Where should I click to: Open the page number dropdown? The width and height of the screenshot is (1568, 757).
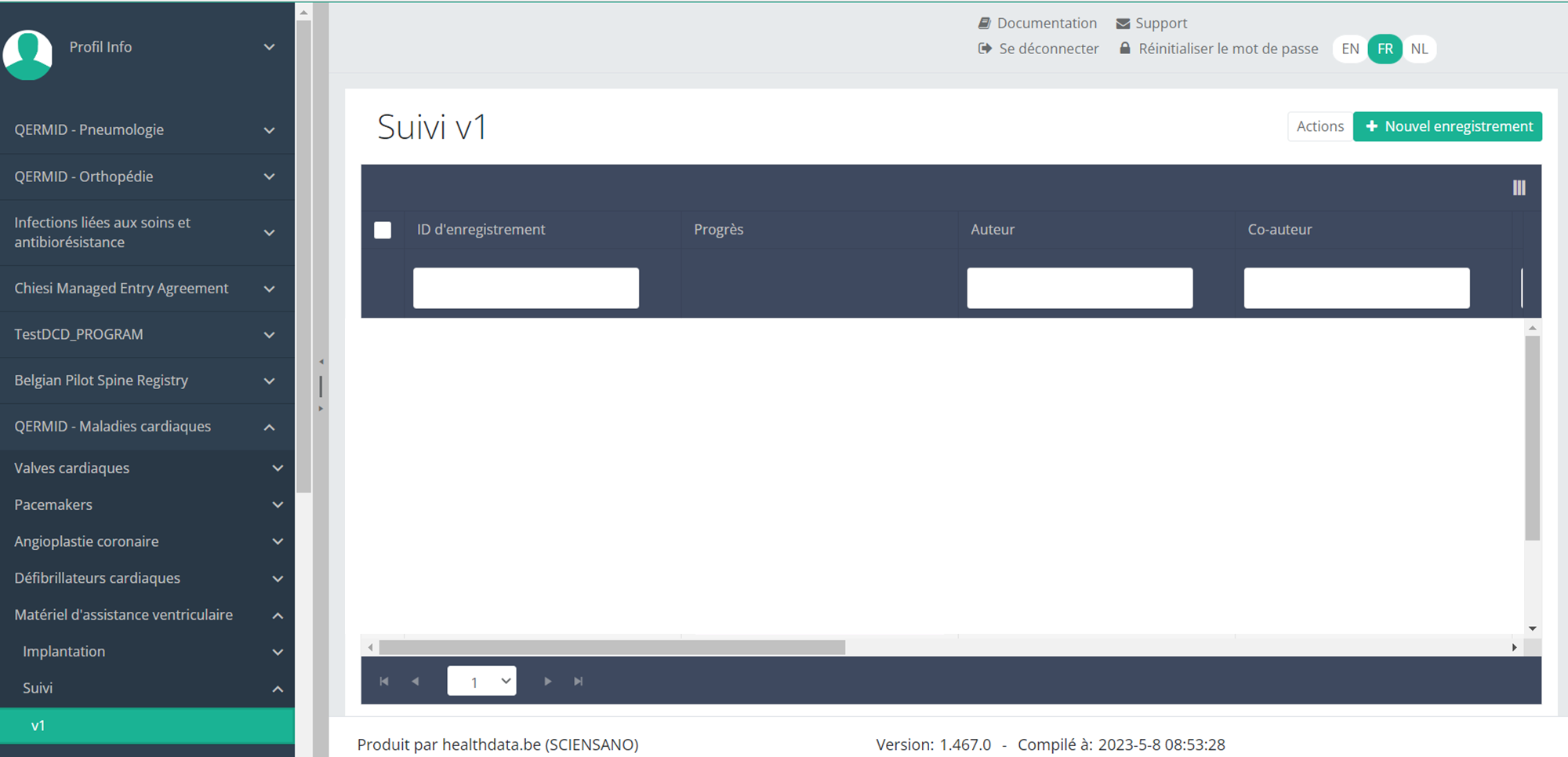coord(481,681)
